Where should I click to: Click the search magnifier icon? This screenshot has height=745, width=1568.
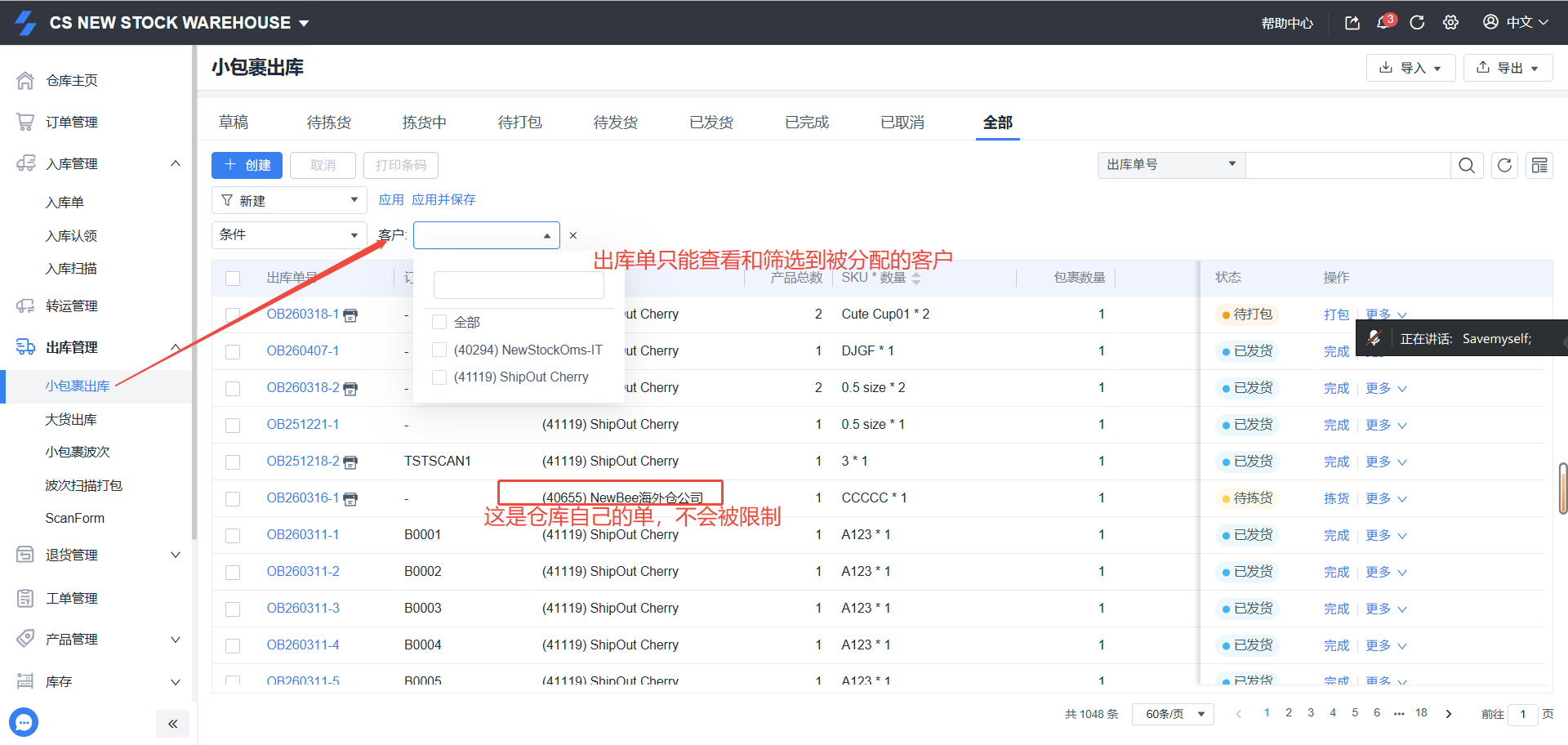(1466, 166)
